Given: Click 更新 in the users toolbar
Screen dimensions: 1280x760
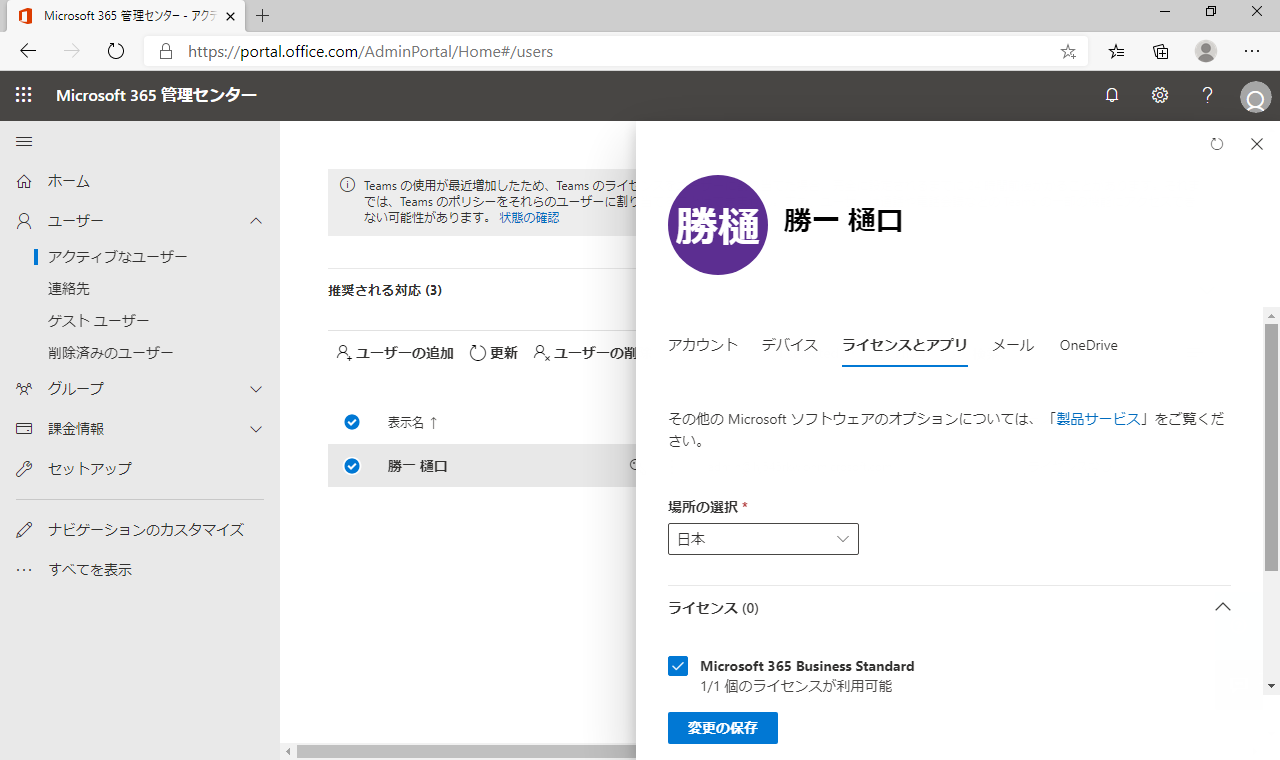Looking at the screenshot, I should tap(494, 353).
